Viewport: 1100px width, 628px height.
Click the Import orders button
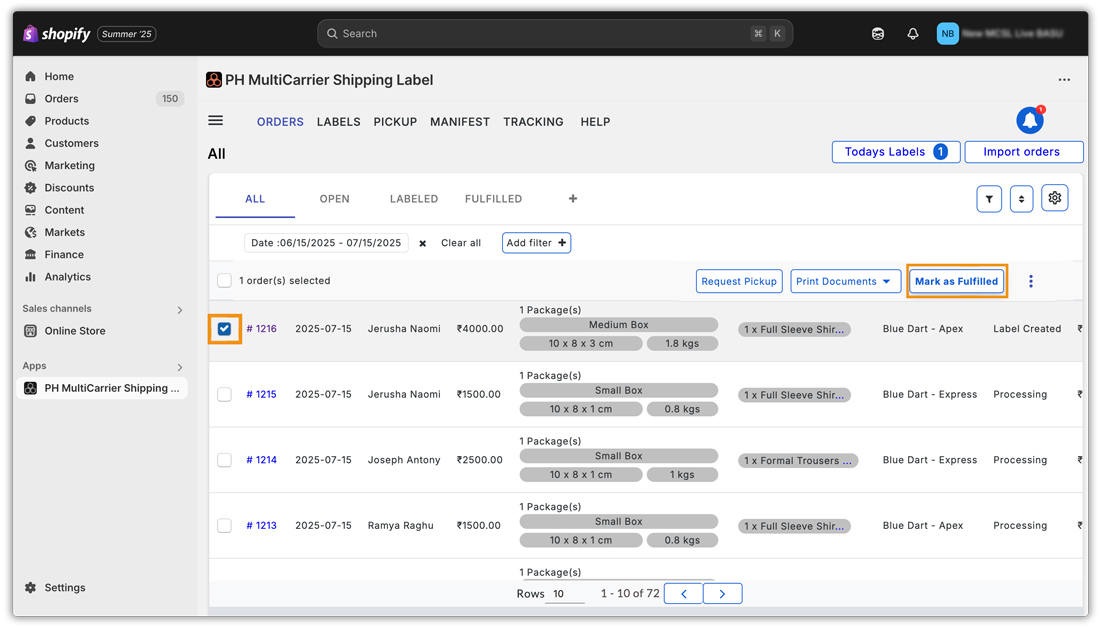point(1023,152)
